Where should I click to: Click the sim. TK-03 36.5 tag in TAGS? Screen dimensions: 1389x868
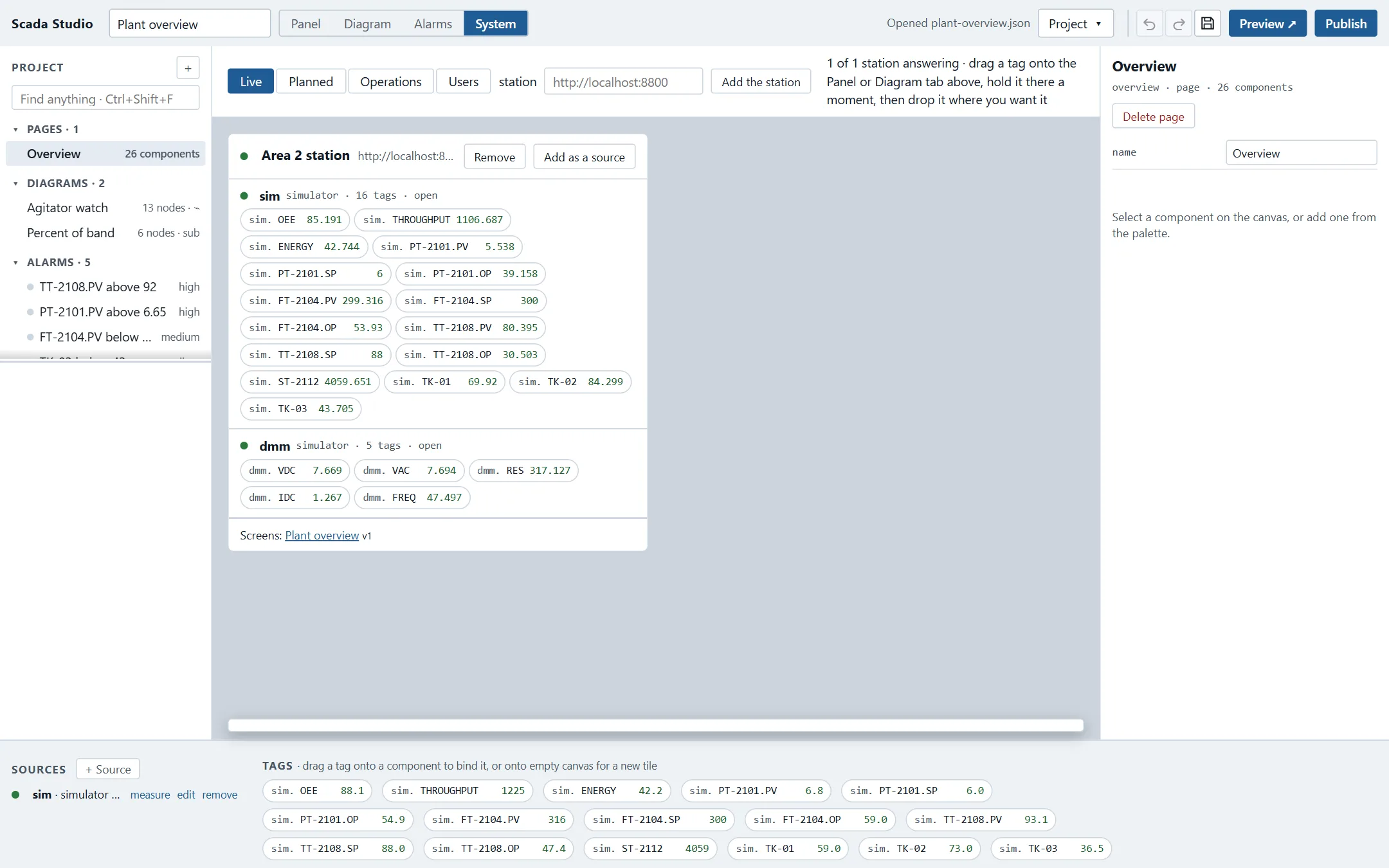1051,849
